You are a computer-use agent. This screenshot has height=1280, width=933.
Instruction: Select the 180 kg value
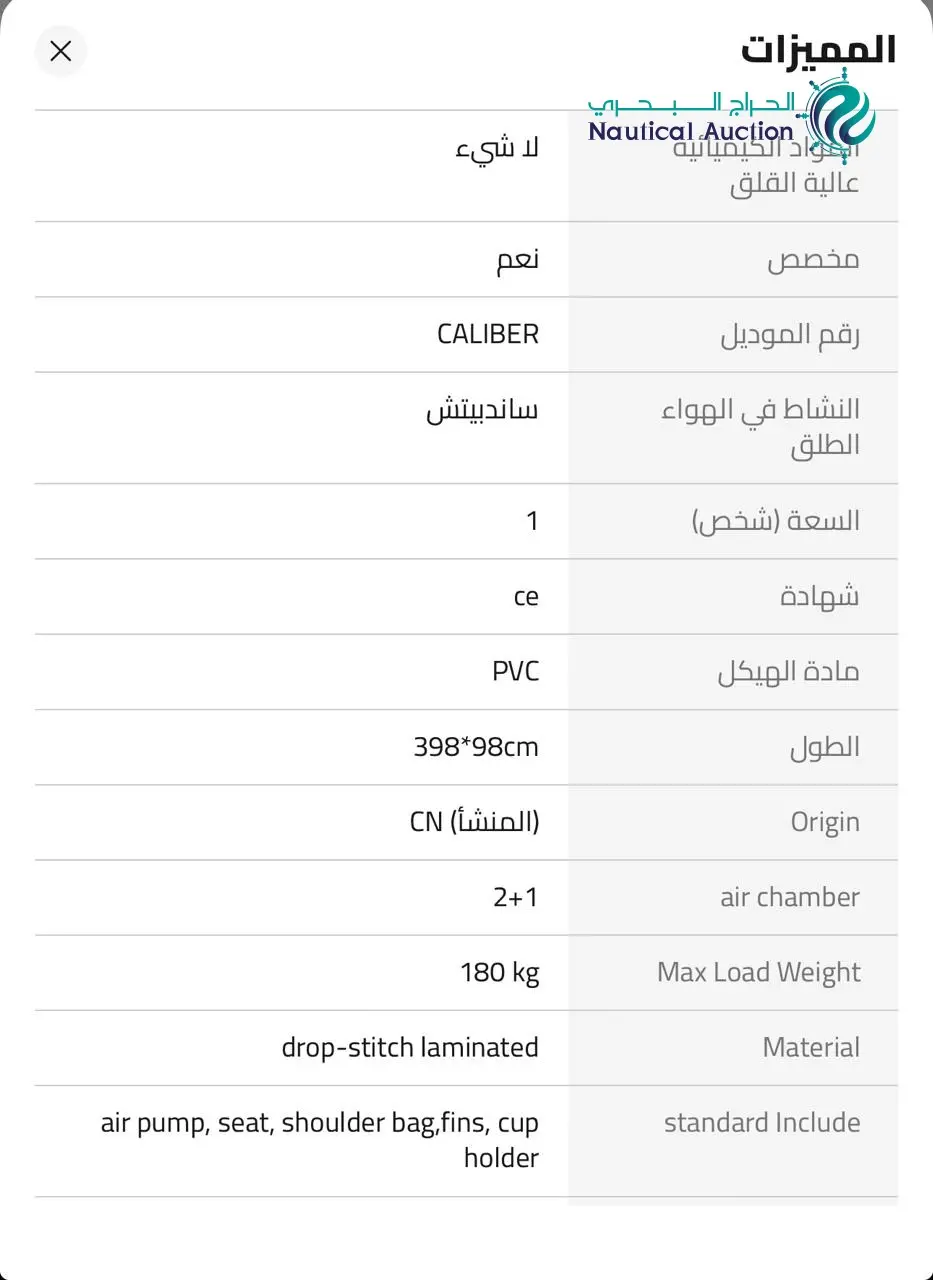[500, 972]
